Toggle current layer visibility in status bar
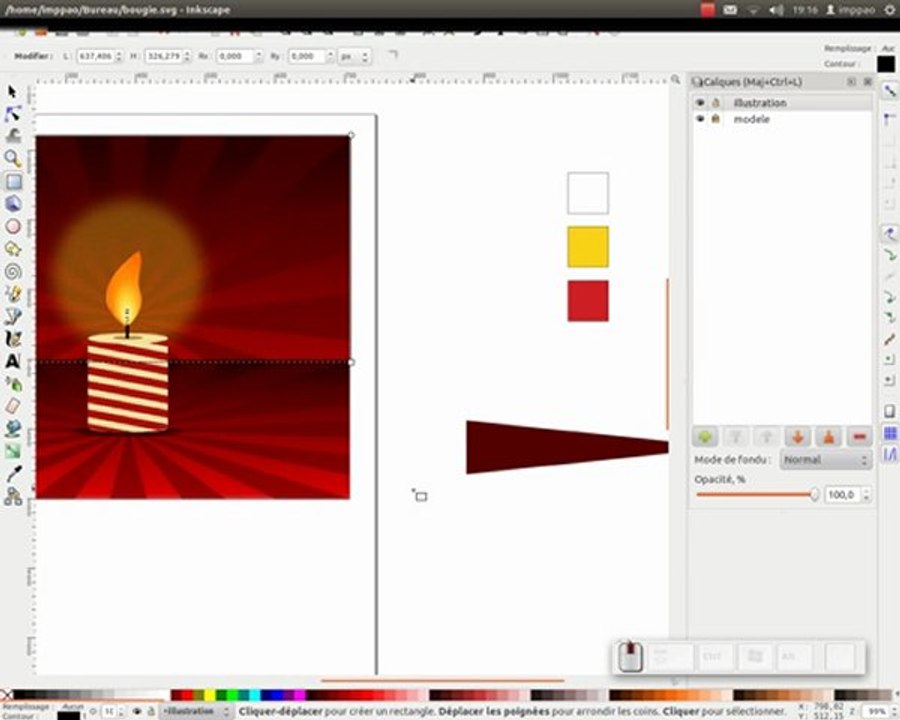The image size is (900, 720). coord(137,711)
